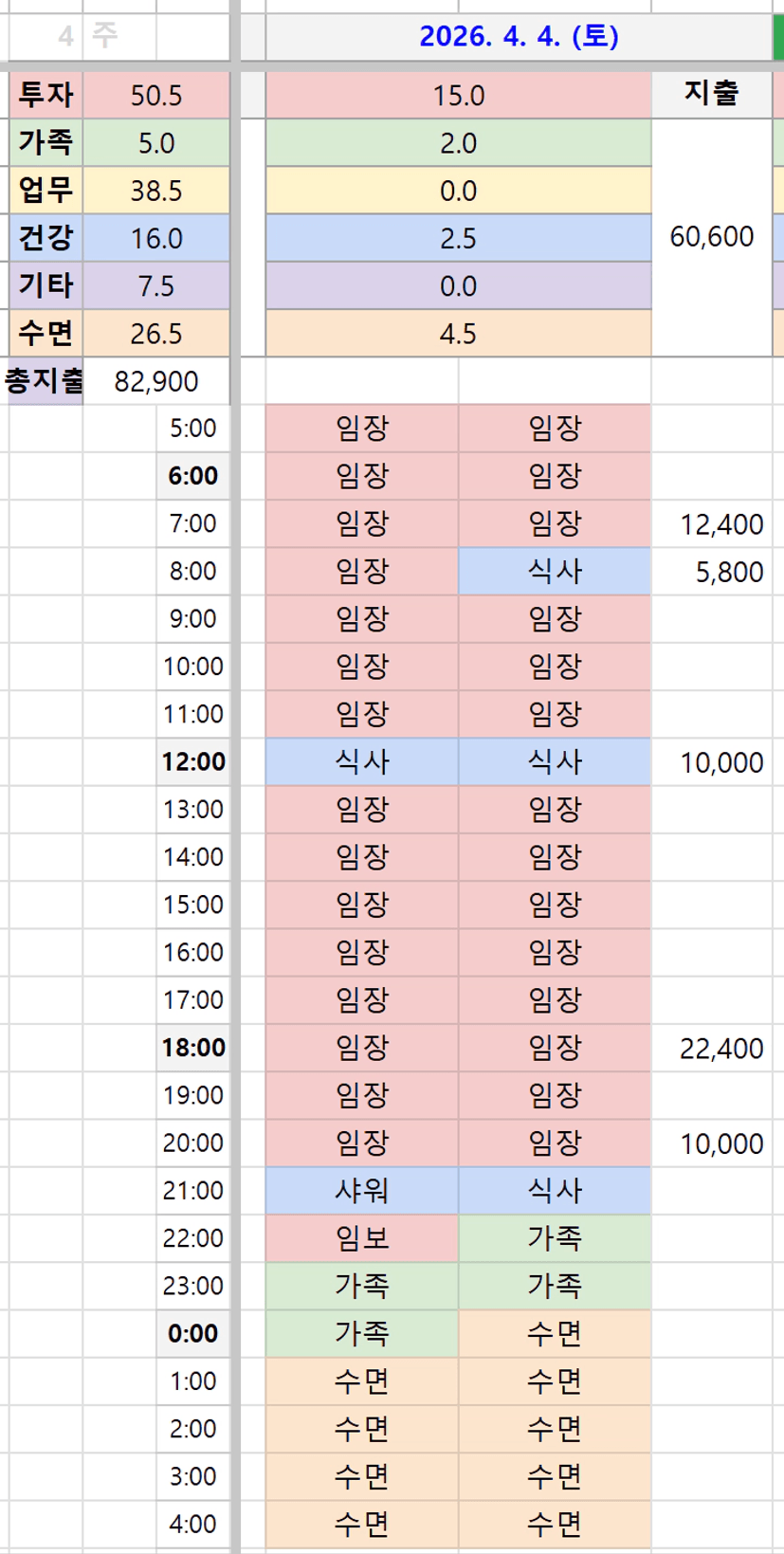Click the 샤워 activity cell
The height and width of the screenshot is (1554, 784).
362,1191
